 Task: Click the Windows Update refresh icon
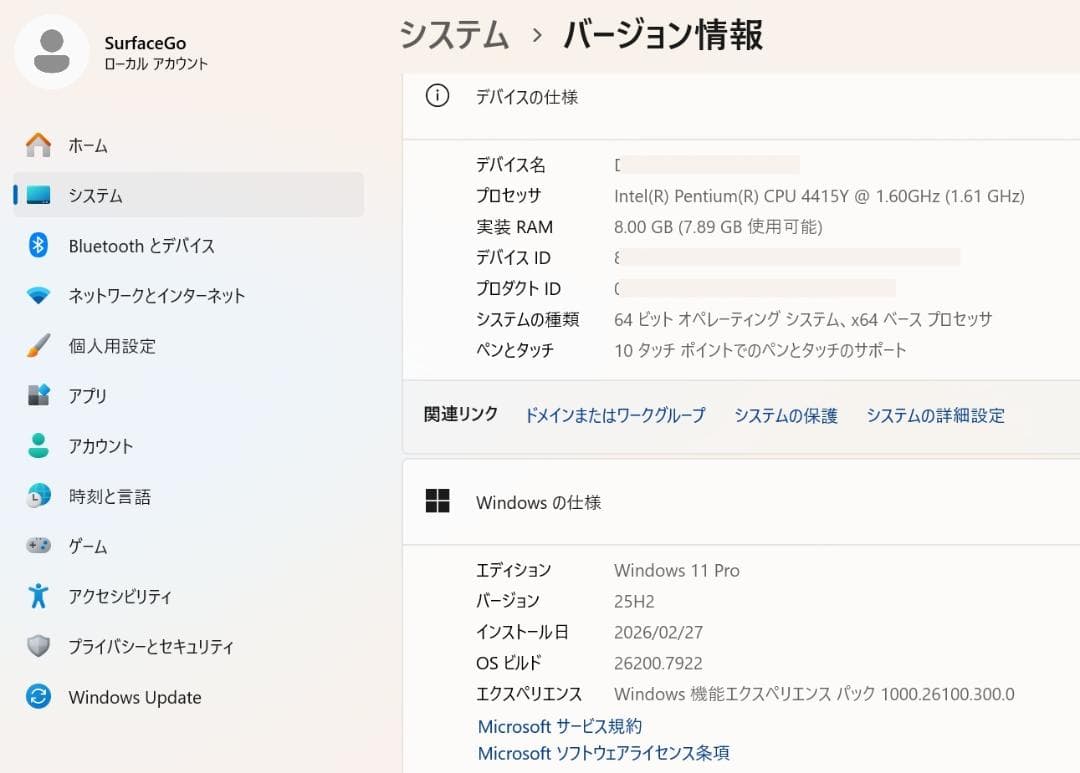(x=39, y=697)
